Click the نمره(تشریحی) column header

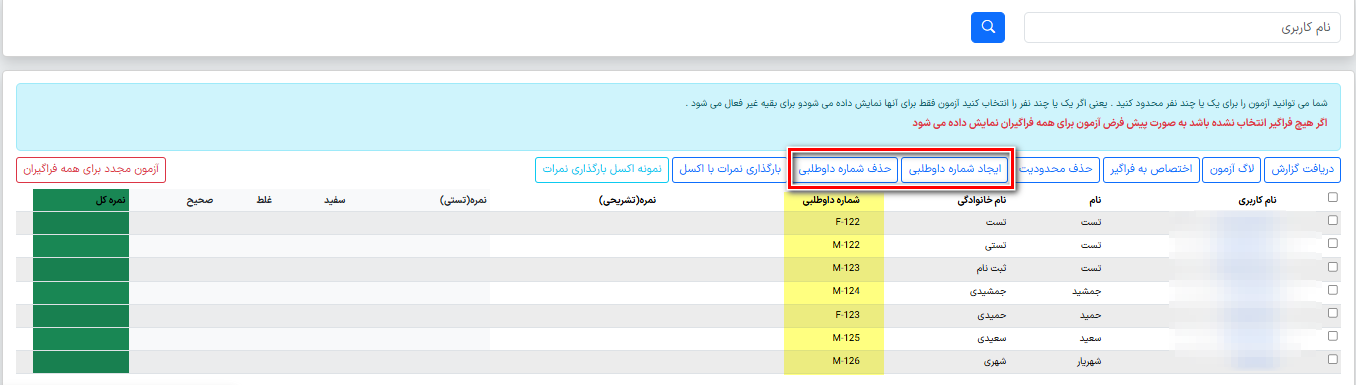coord(627,200)
